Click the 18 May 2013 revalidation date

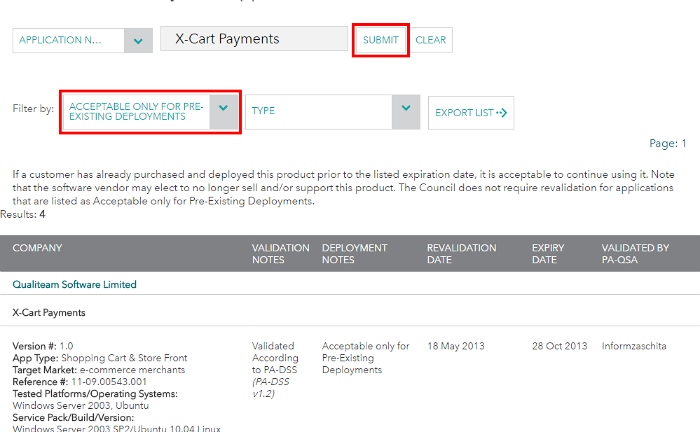point(455,346)
